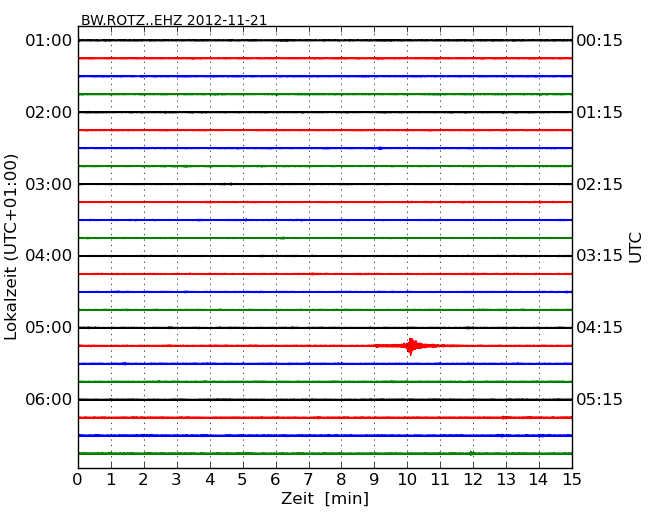
Task: Click the 01:15 UTC time label
Action: point(599,112)
